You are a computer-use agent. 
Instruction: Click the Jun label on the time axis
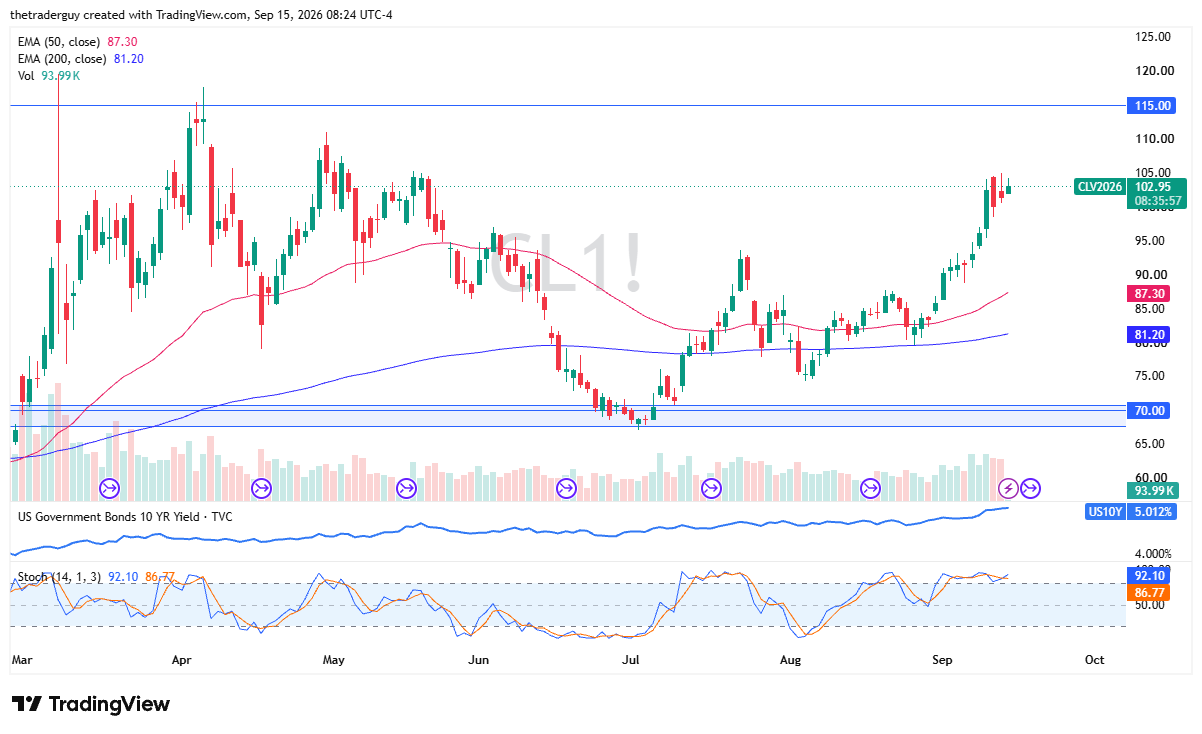pos(479,660)
